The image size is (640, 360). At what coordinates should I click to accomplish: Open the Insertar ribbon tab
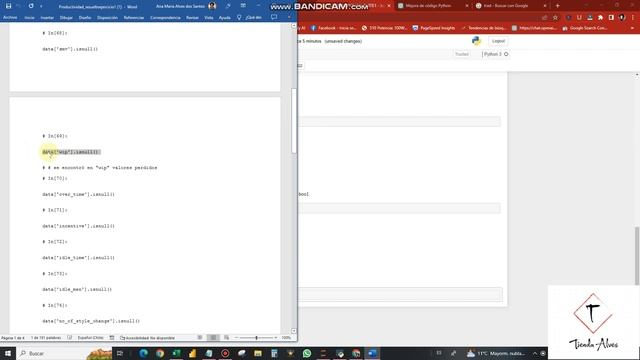[x=47, y=18]
